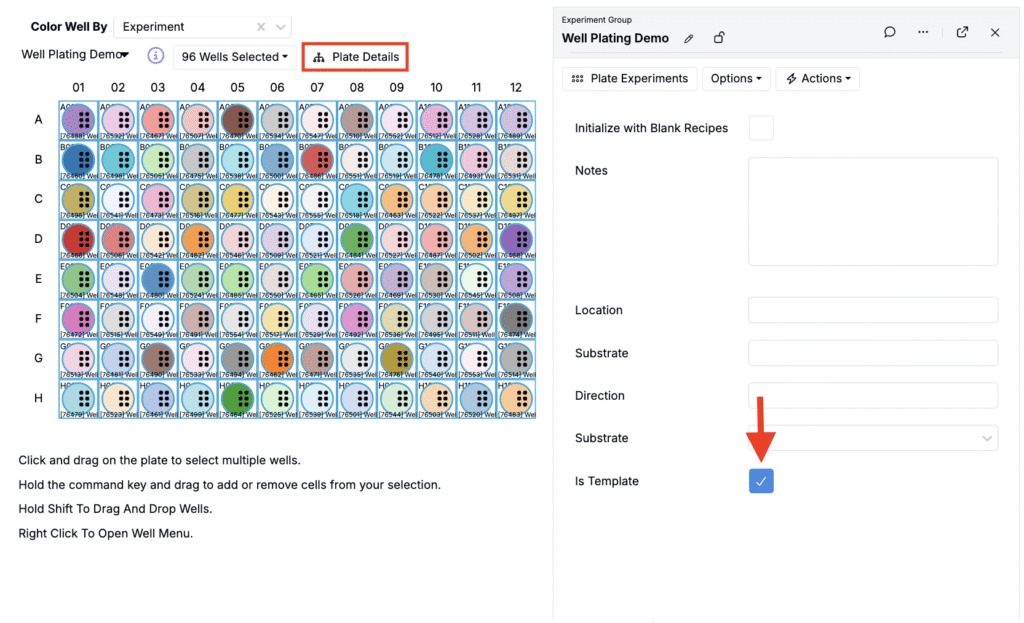Click the info icon beside Well Plating Demo
1024x623 pixels.
coord(156,56)
